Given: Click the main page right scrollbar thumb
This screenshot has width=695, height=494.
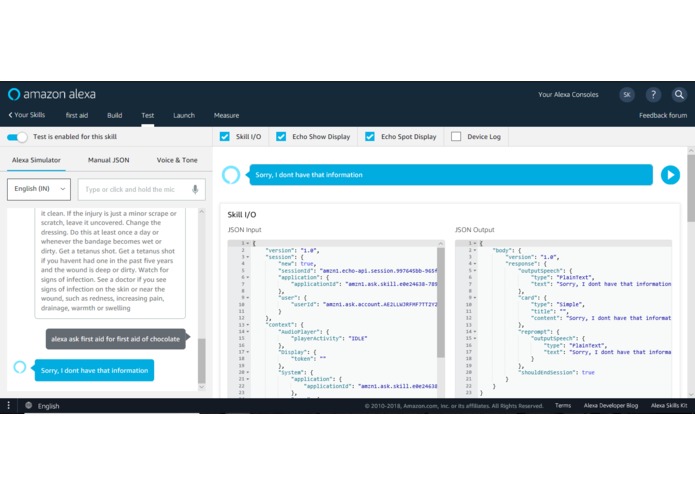Looking at the screenshot, I should click(691, 188).
